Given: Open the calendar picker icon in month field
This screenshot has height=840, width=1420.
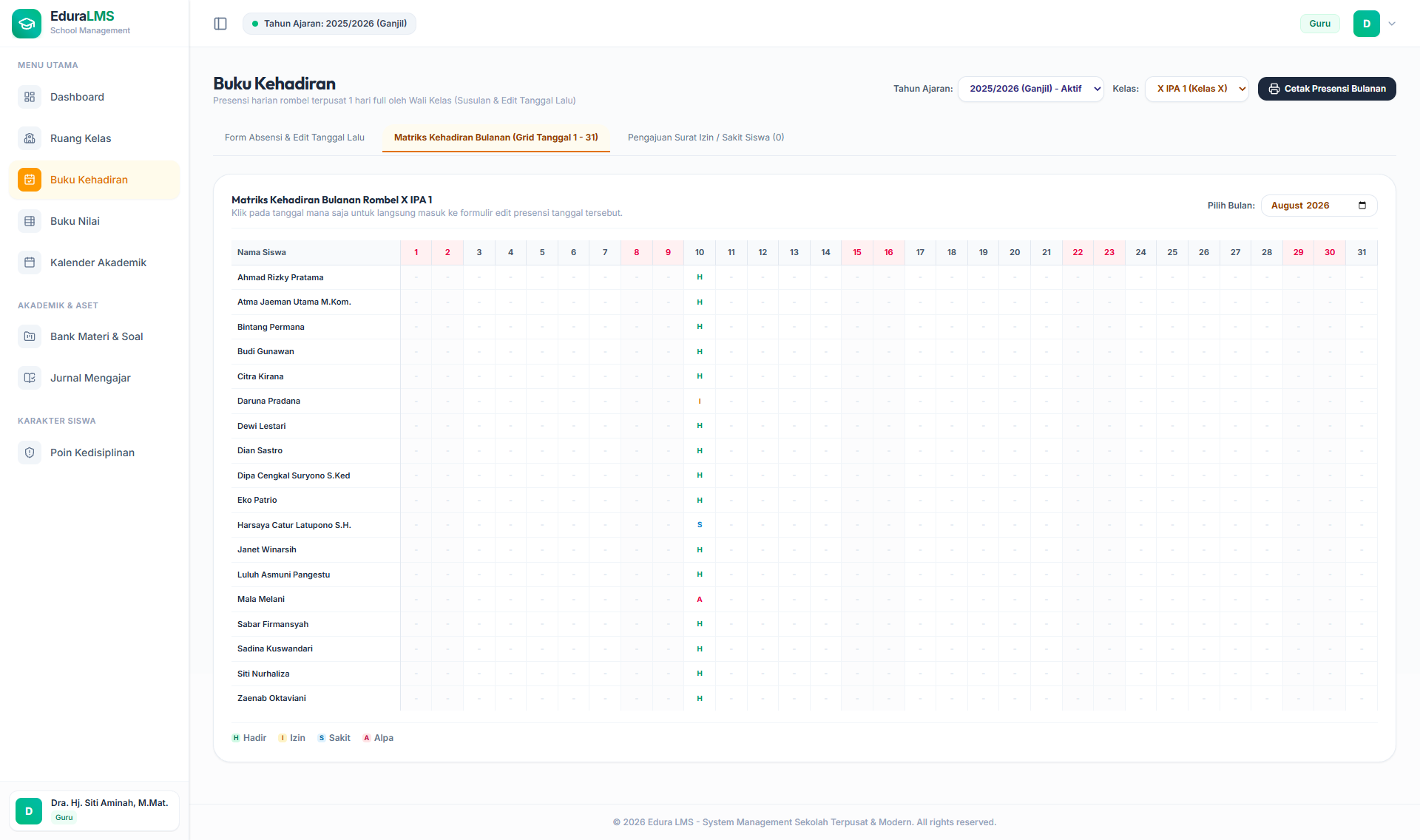Looking at the screenshot, I should [1362, 206].
